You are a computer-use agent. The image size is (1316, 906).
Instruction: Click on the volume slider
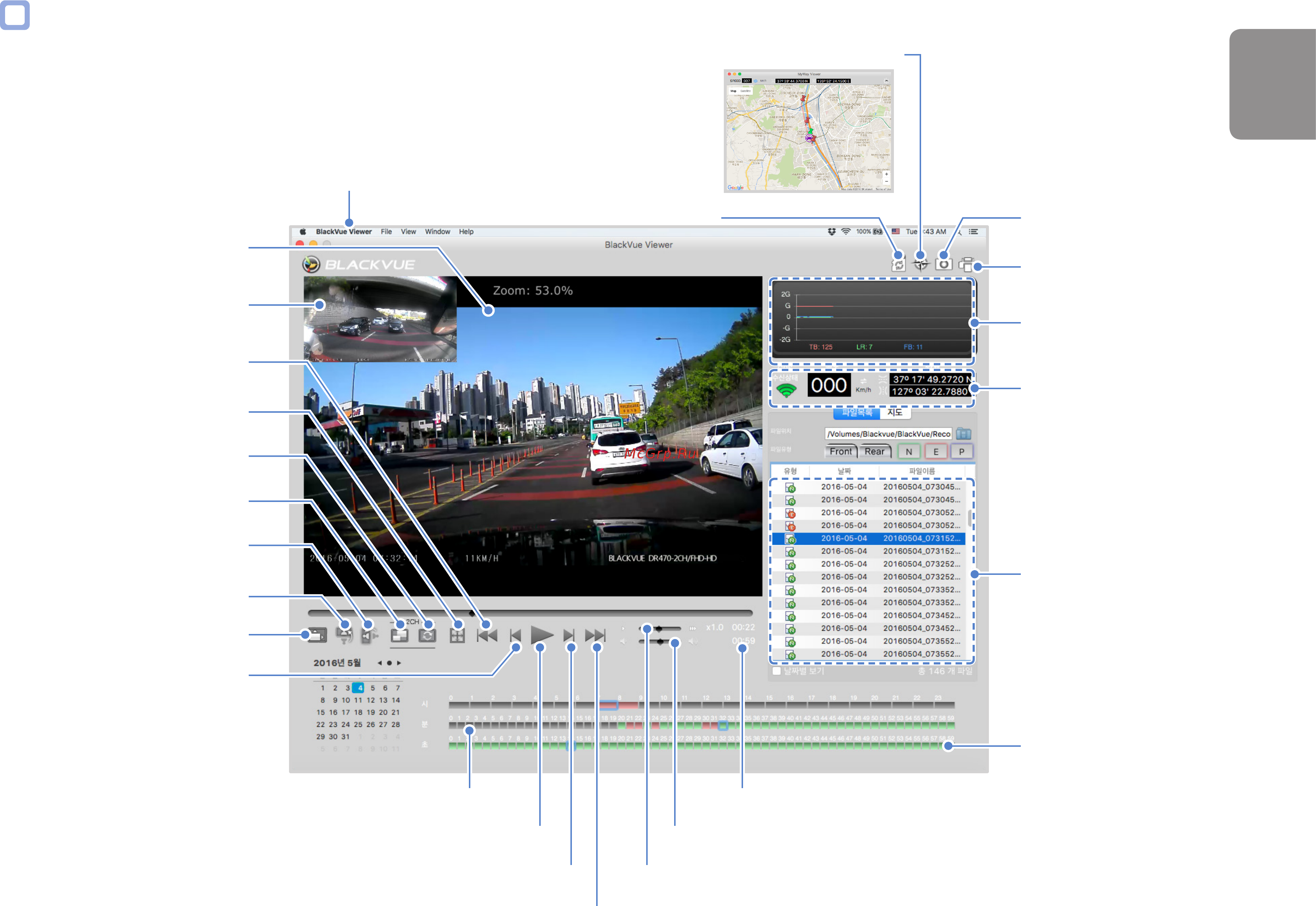point(659,642)
